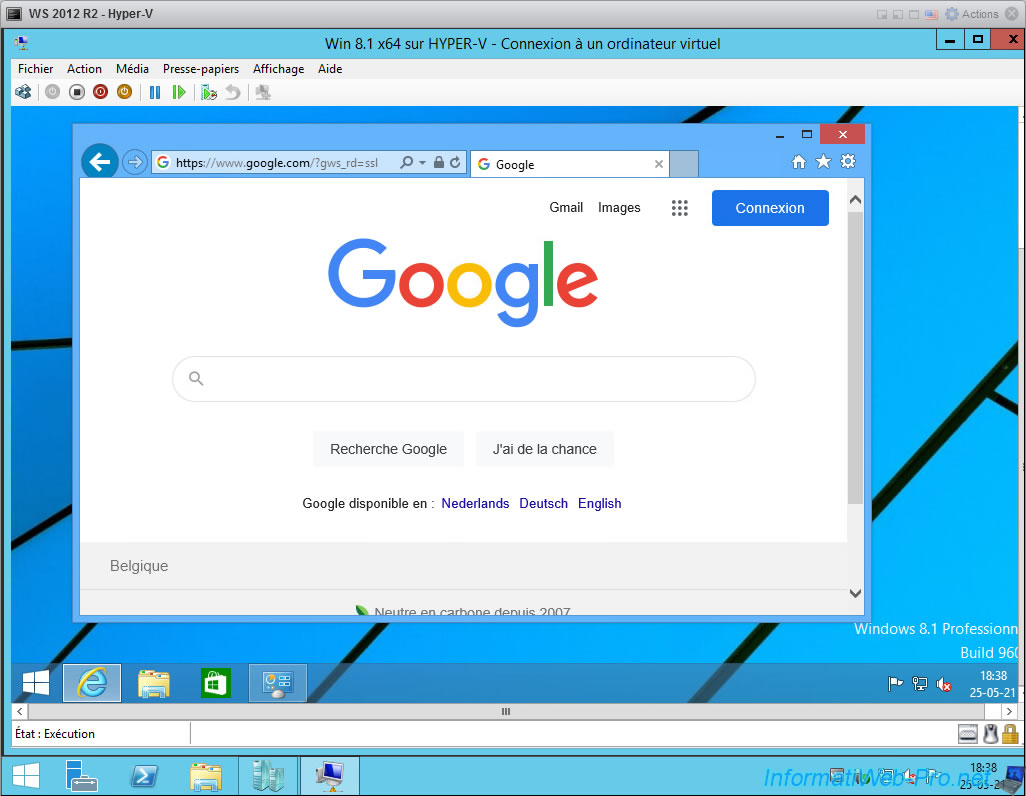Image resolution: width=1026 pixels, height=796 pixels.
Task: Click enhanced session toolbar icon
Action: click(x=263, y=92)
